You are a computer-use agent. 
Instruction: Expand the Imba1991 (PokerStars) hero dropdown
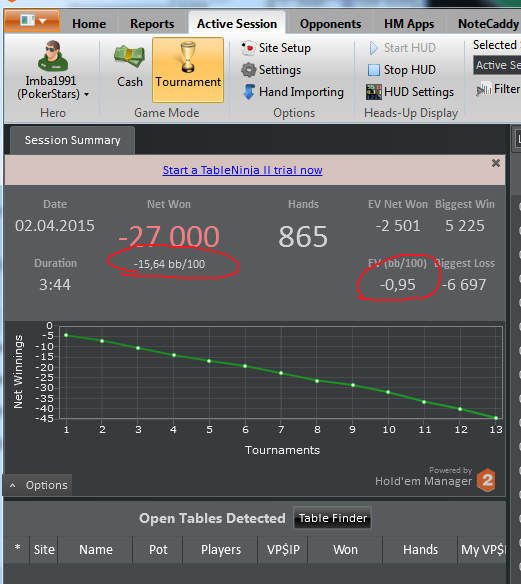pyautogui.click(x=86, y=95)
